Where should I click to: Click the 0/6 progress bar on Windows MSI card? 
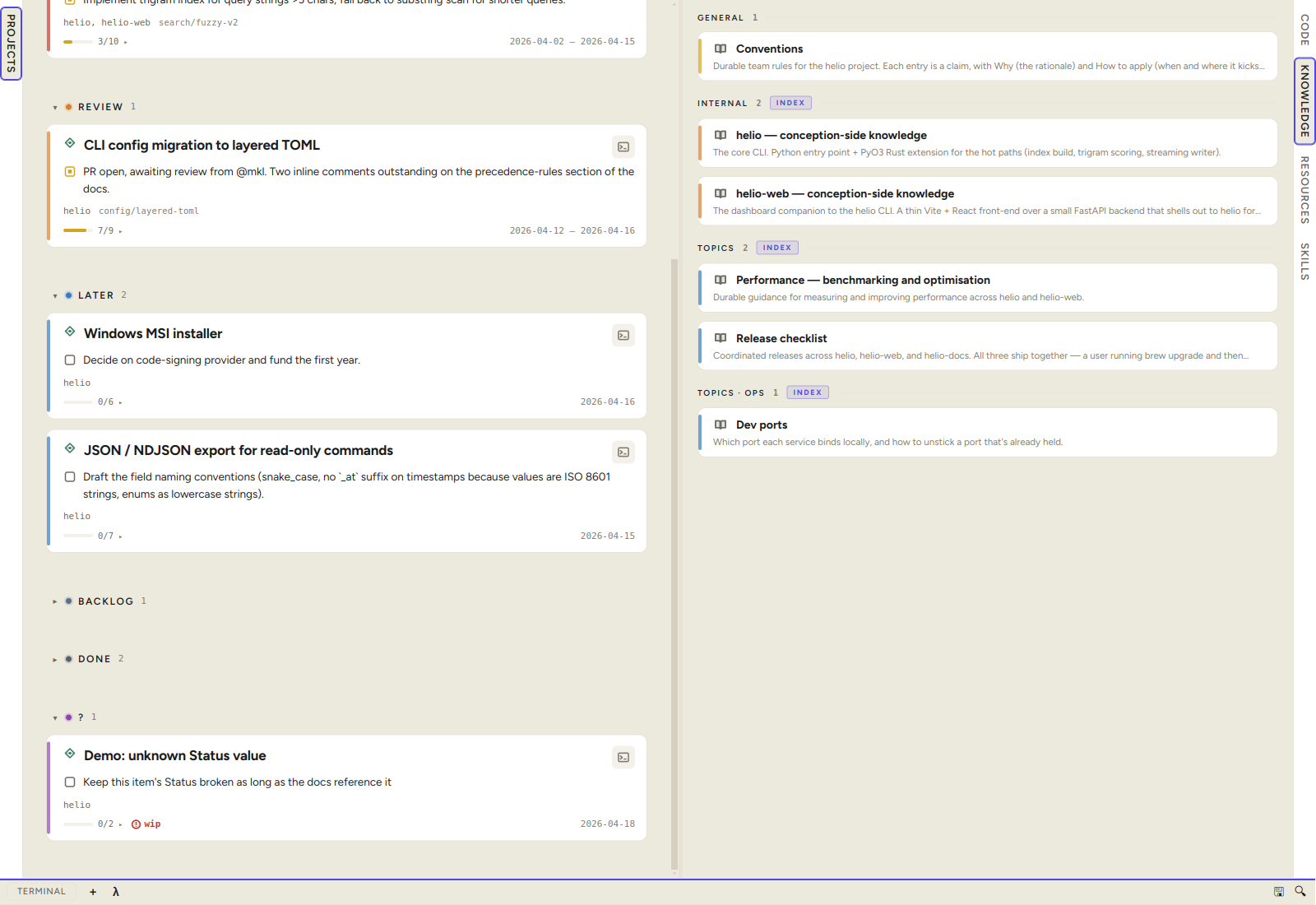(78, 402)
